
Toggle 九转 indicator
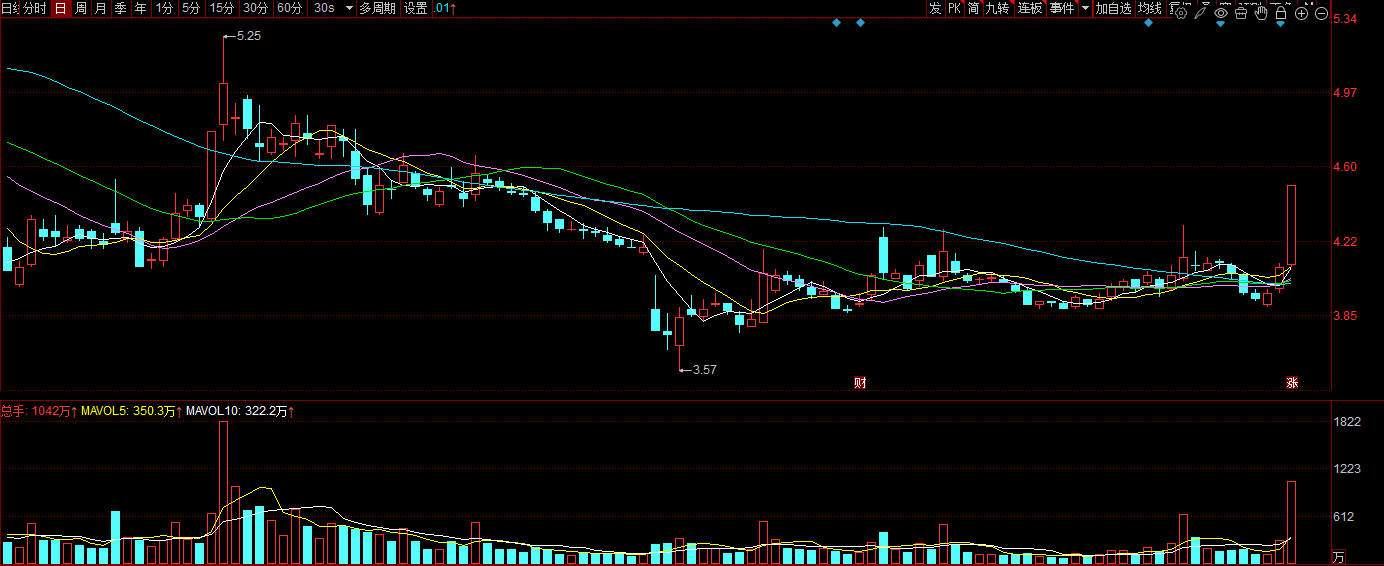click(x=997, y=8)
